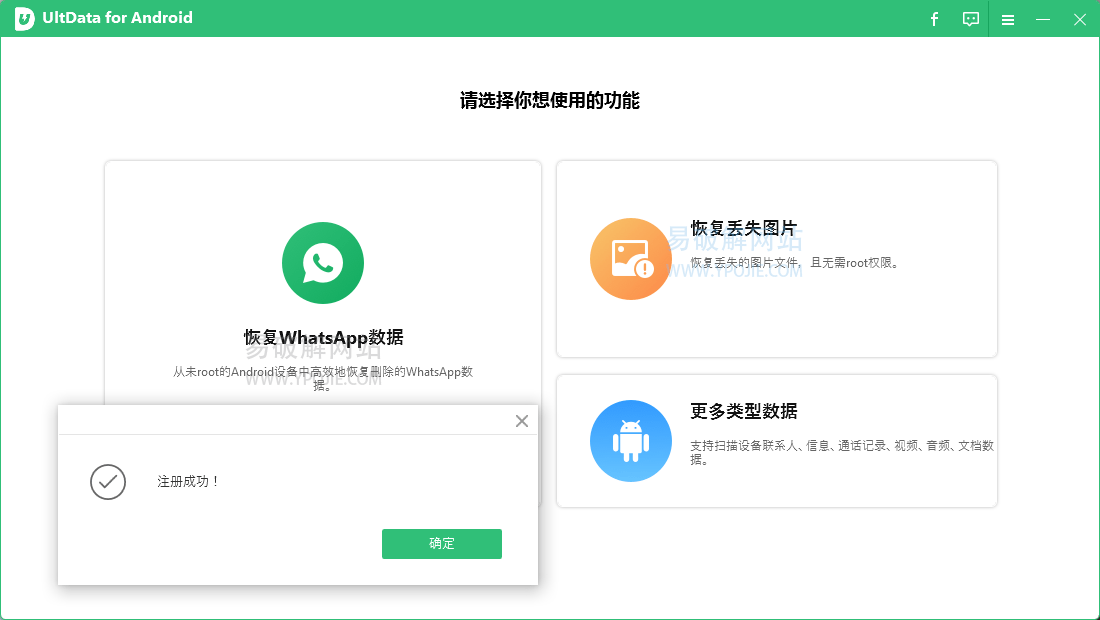This screenshot has width=1100, height=620.
Task: Click the blue Android robot icon
Action: click(631, 440)
